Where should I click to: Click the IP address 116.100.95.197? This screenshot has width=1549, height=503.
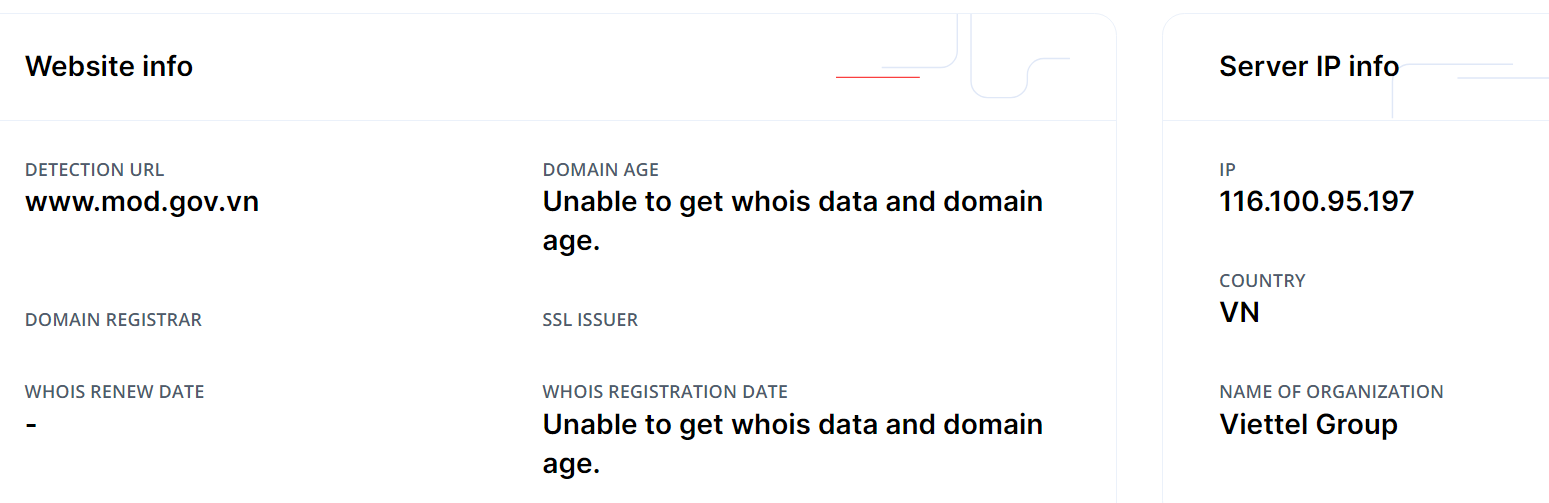[x=1316, y=202]
